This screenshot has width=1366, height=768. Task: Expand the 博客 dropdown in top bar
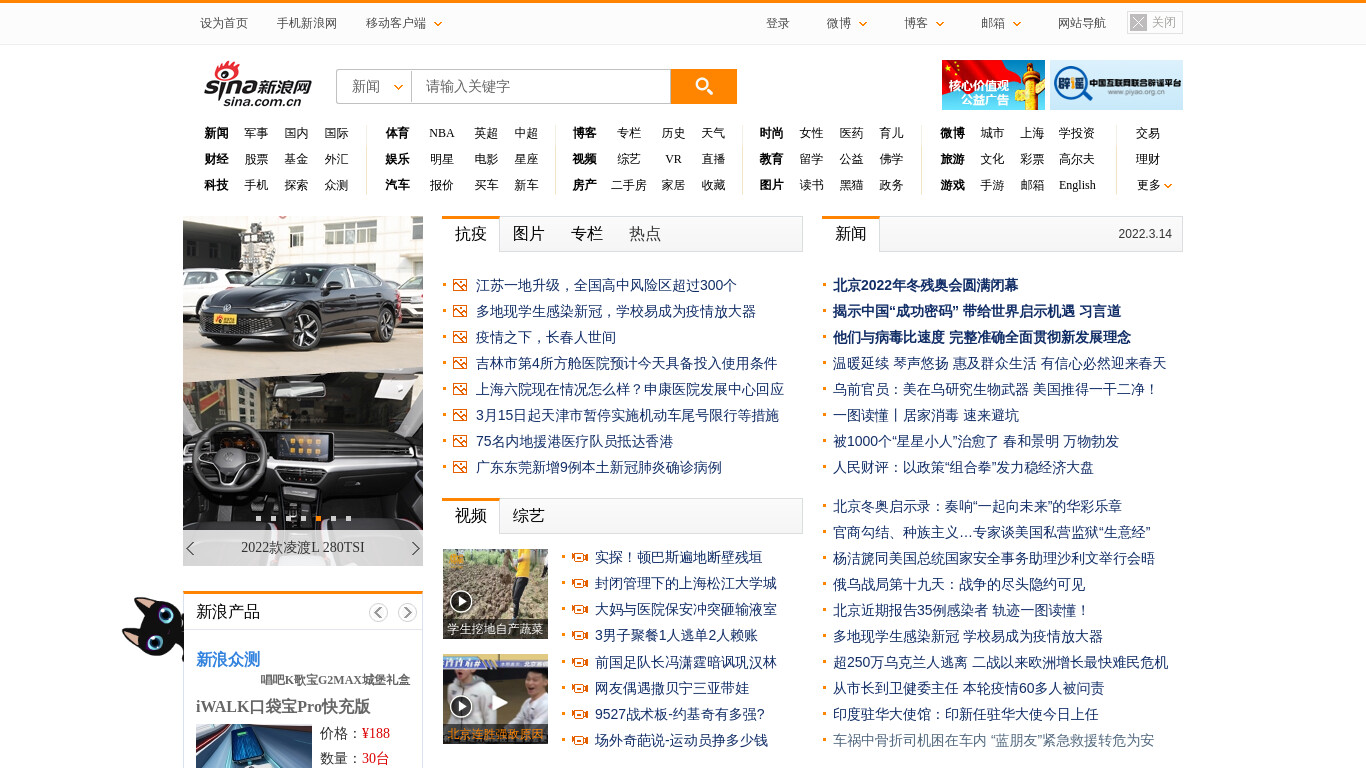pyautogui.click(x=924, y=23)
